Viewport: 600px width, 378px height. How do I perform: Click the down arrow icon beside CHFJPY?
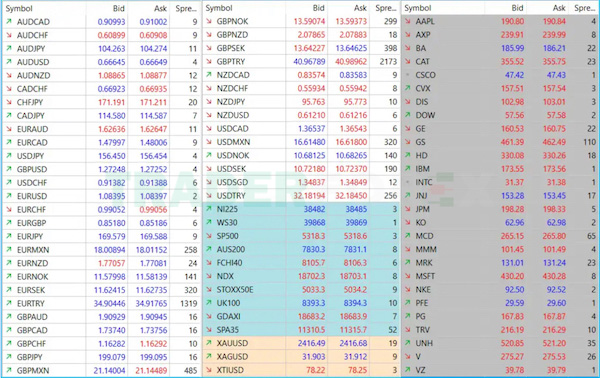(x=9, y=102)
